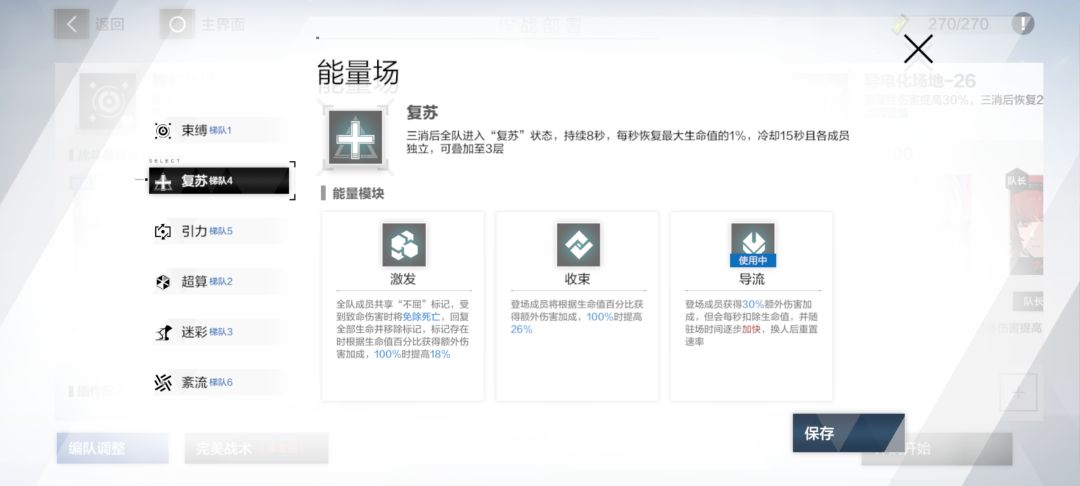The width and height of the screenshot is (1080, 486).
Task: Click the red-haired 队长 character portrait
Action: [1026, 224]
